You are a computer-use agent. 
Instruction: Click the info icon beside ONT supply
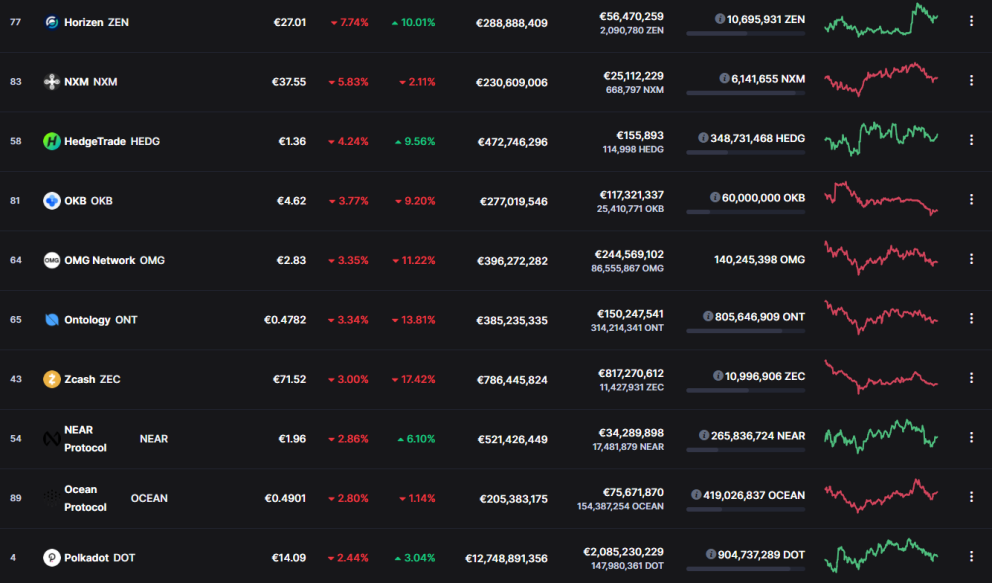coord(708,316)
